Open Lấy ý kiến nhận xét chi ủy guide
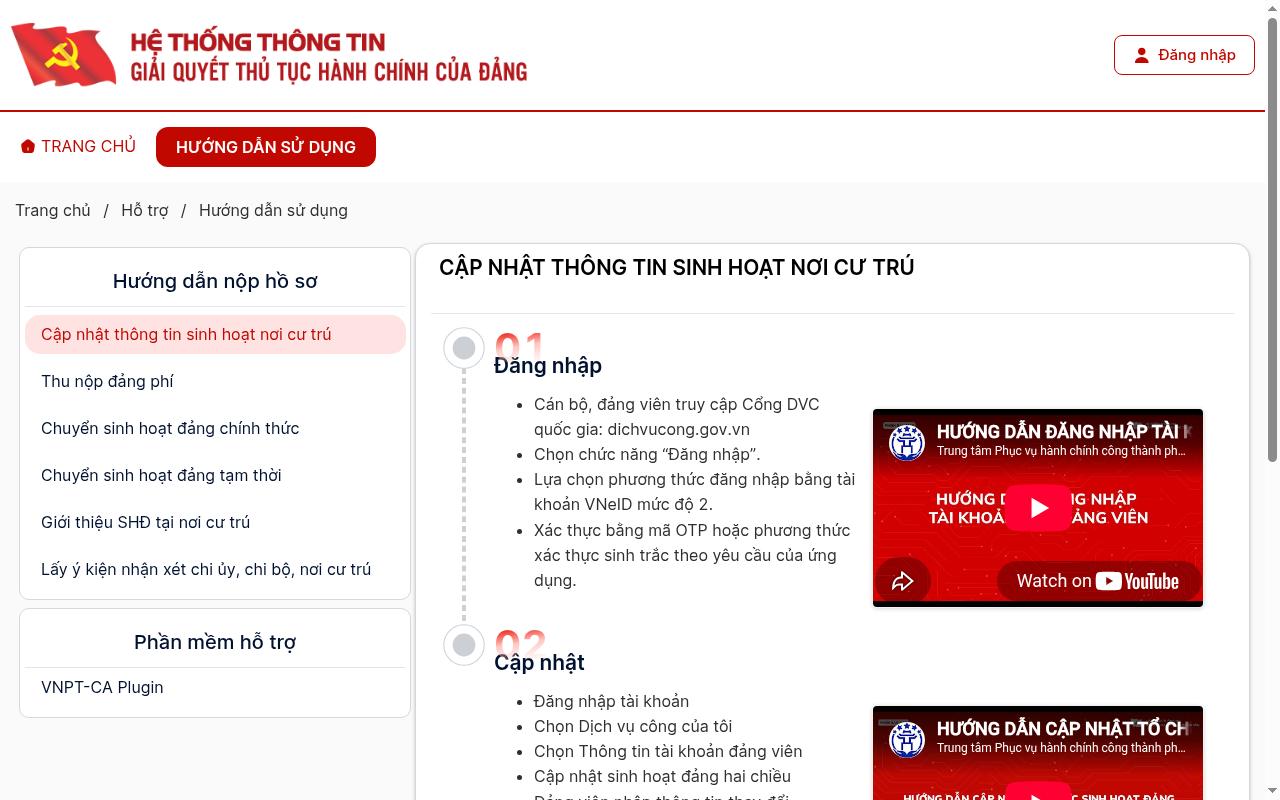This screenshot has height=800, width=1280. click(x=215, y=569)
